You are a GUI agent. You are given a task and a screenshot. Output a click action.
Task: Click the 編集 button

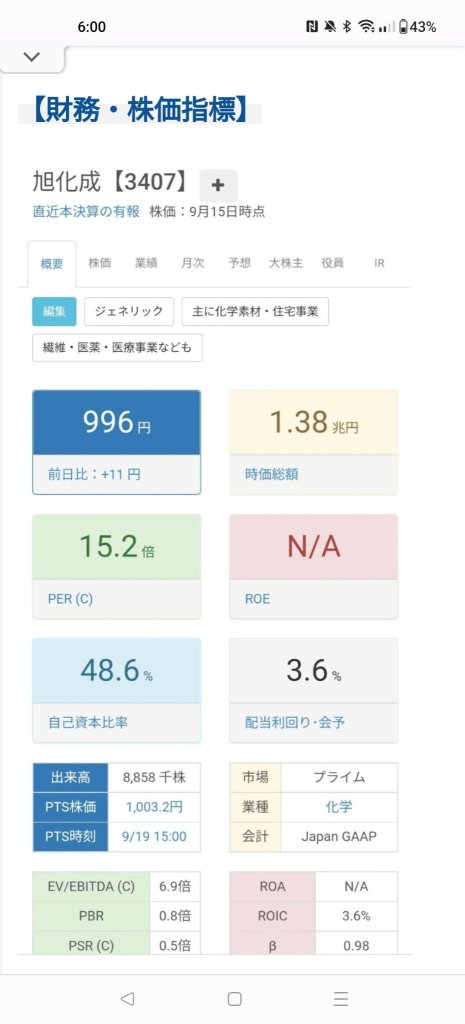pos(54,312)
